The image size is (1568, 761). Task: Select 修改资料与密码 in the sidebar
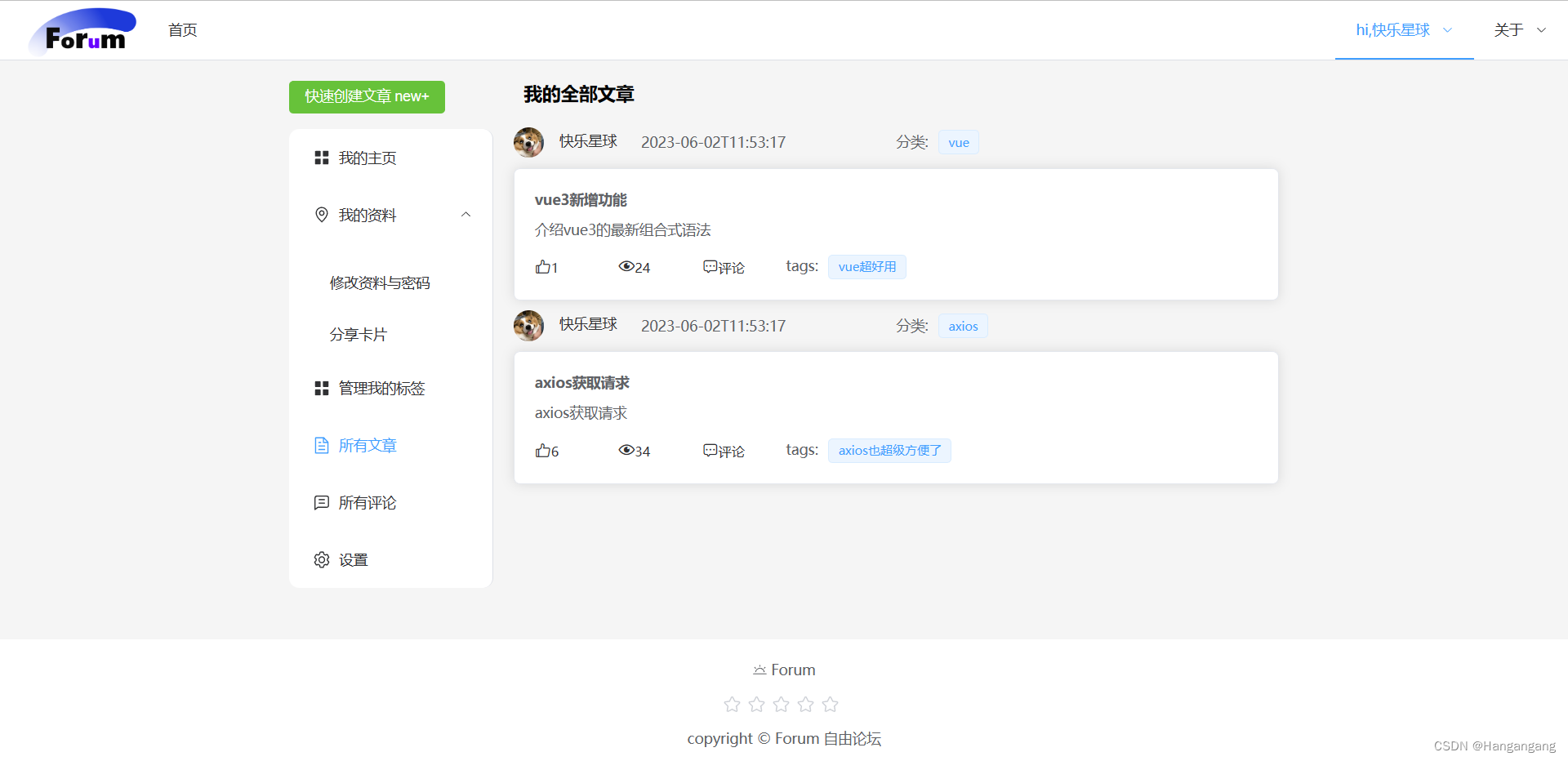(x=379, y=283)
